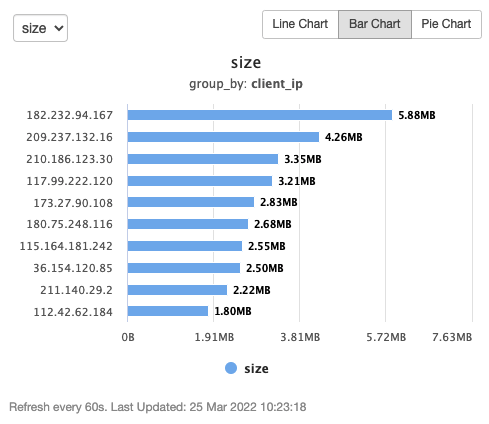
Task: Click the 2.50MB value label
Action: point(265,268)
